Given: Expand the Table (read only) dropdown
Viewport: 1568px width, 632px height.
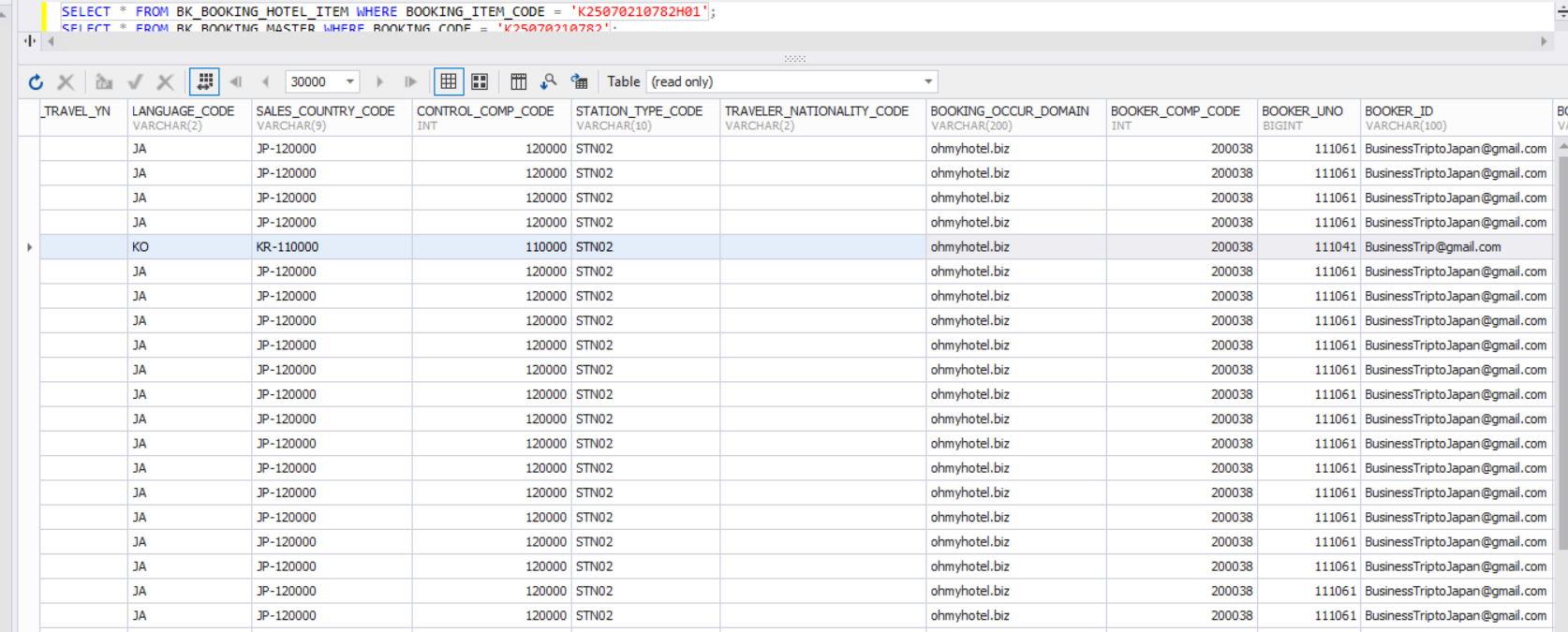Looking at the screenshot, I should pyautogui.click(x=928, y=82).
